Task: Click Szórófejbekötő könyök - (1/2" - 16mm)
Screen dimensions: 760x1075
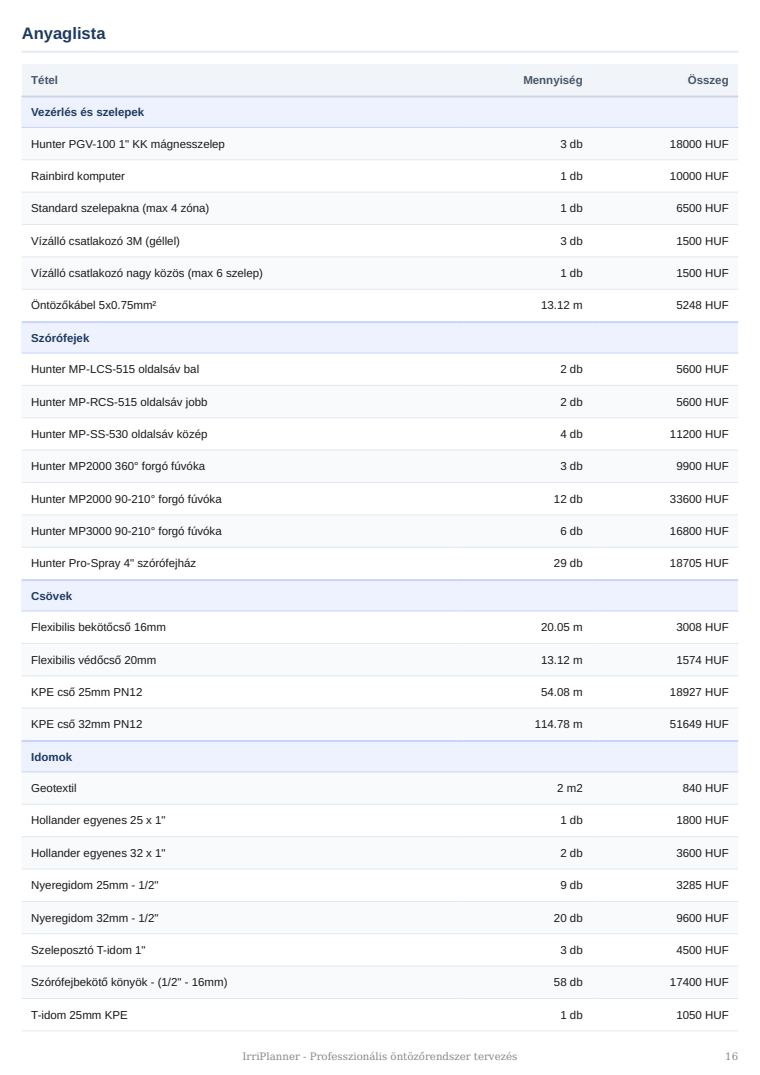Action: coord(129,982)
